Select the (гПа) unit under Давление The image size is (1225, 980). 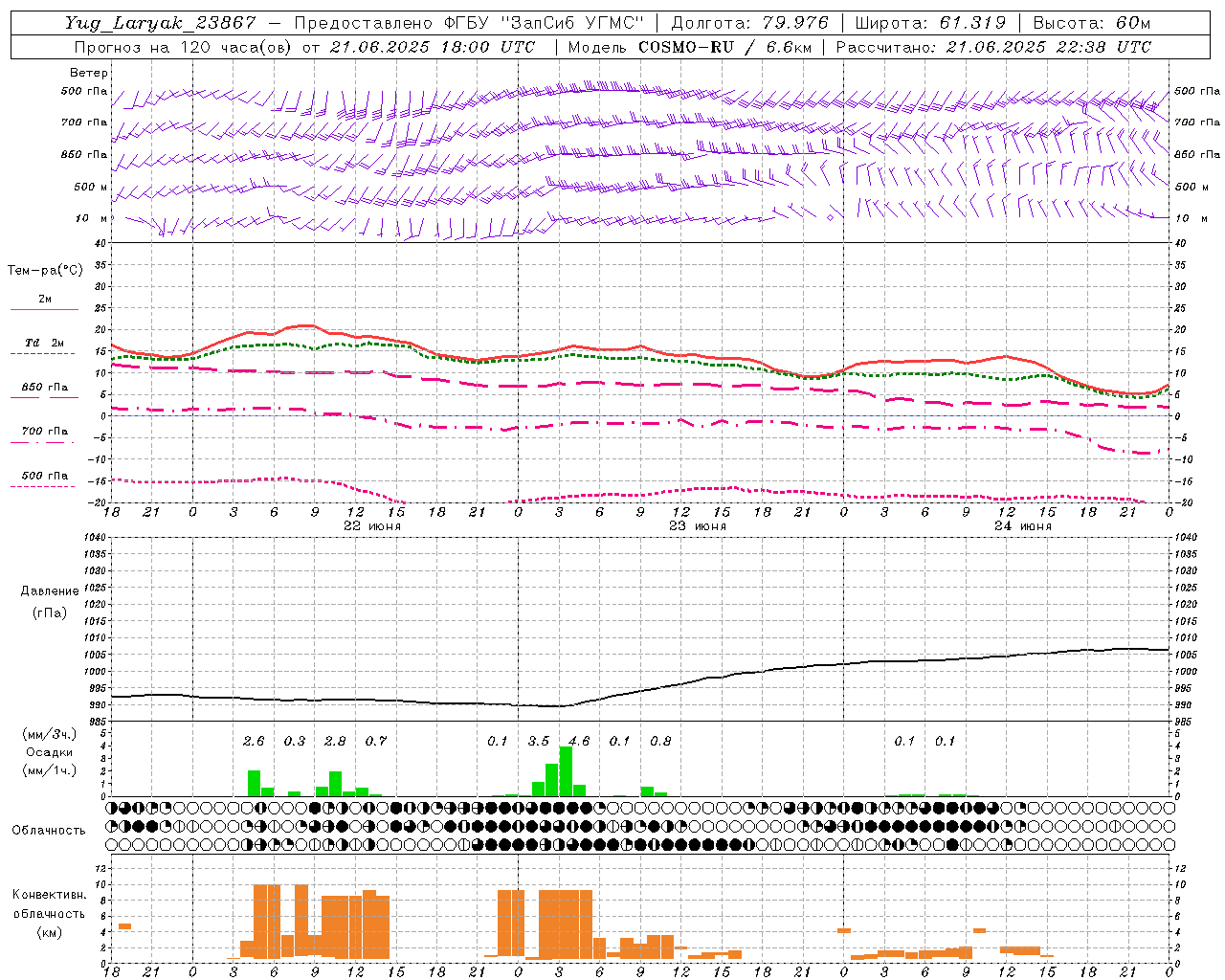pos(50,612)
